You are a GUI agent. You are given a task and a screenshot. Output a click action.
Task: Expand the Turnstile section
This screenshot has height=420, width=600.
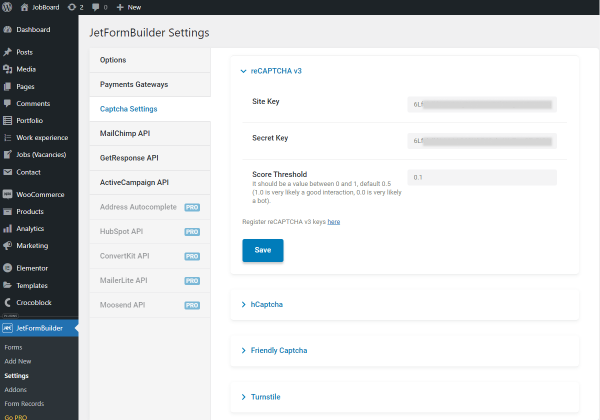pyautogui.click(x=261, y=397)
